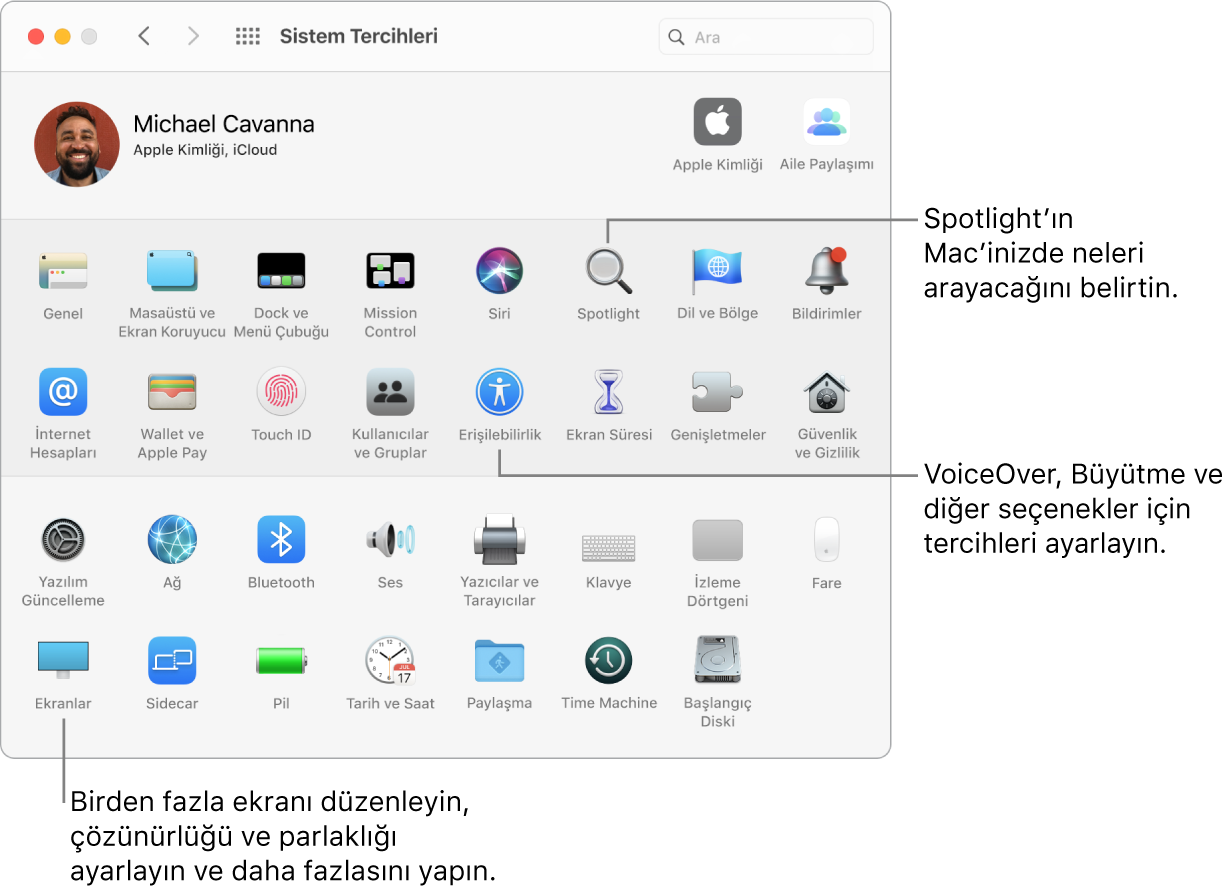The width and height of the screenshot is (1232, 894).
Task: Open Tarih ve Saat preferences
Action: click(x=390, y=660)
